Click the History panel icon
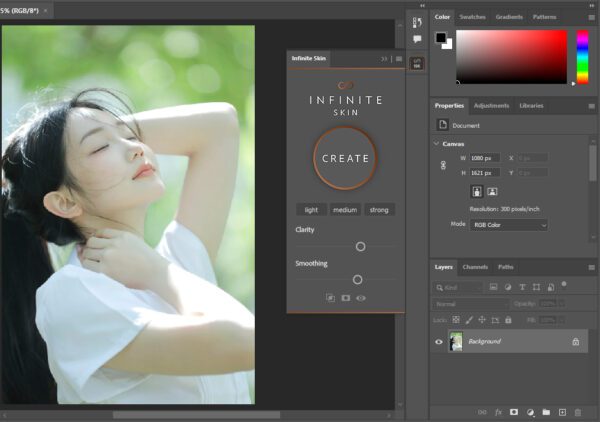 [x=417, y=20]
